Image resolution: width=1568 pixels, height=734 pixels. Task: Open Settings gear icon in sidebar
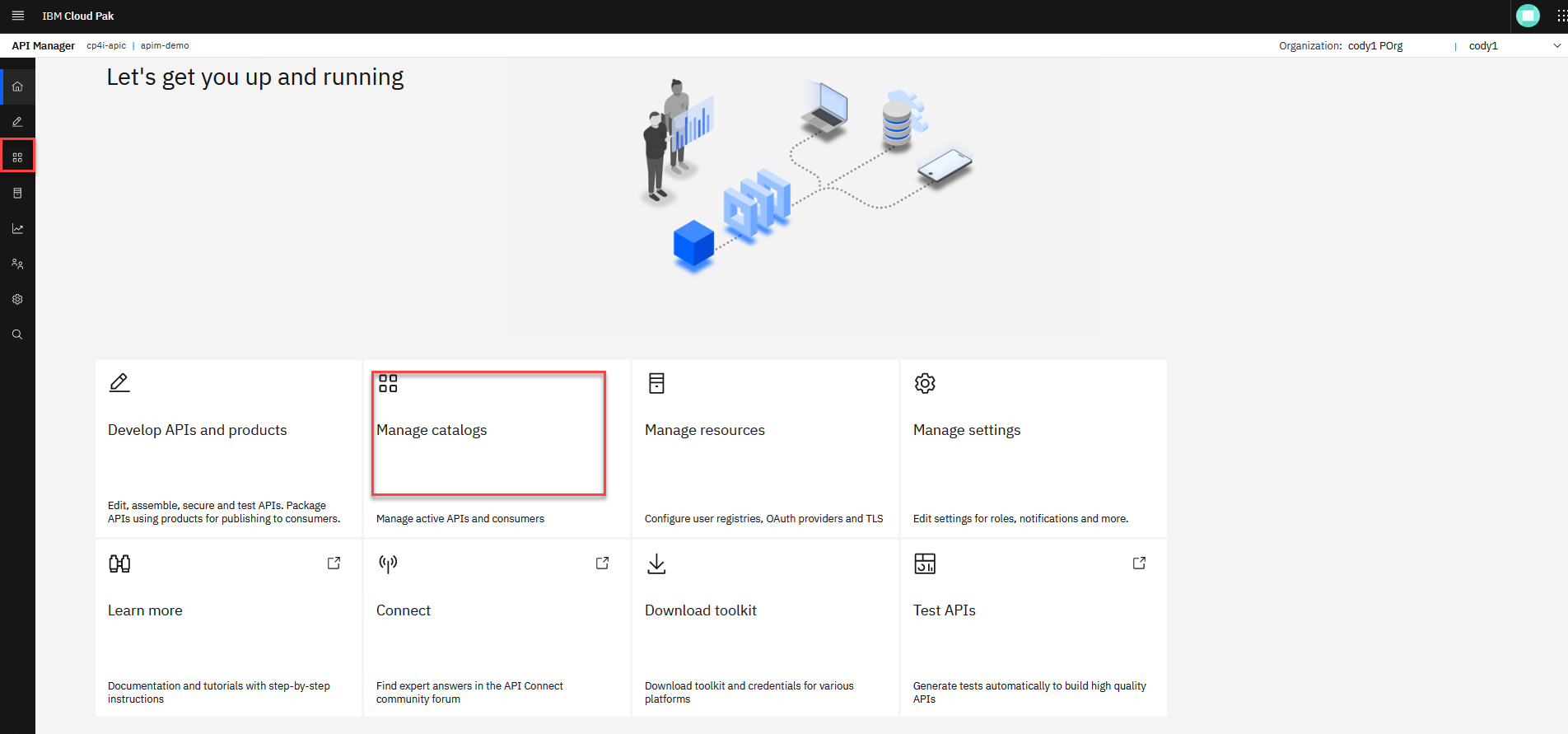coord(17,299)
